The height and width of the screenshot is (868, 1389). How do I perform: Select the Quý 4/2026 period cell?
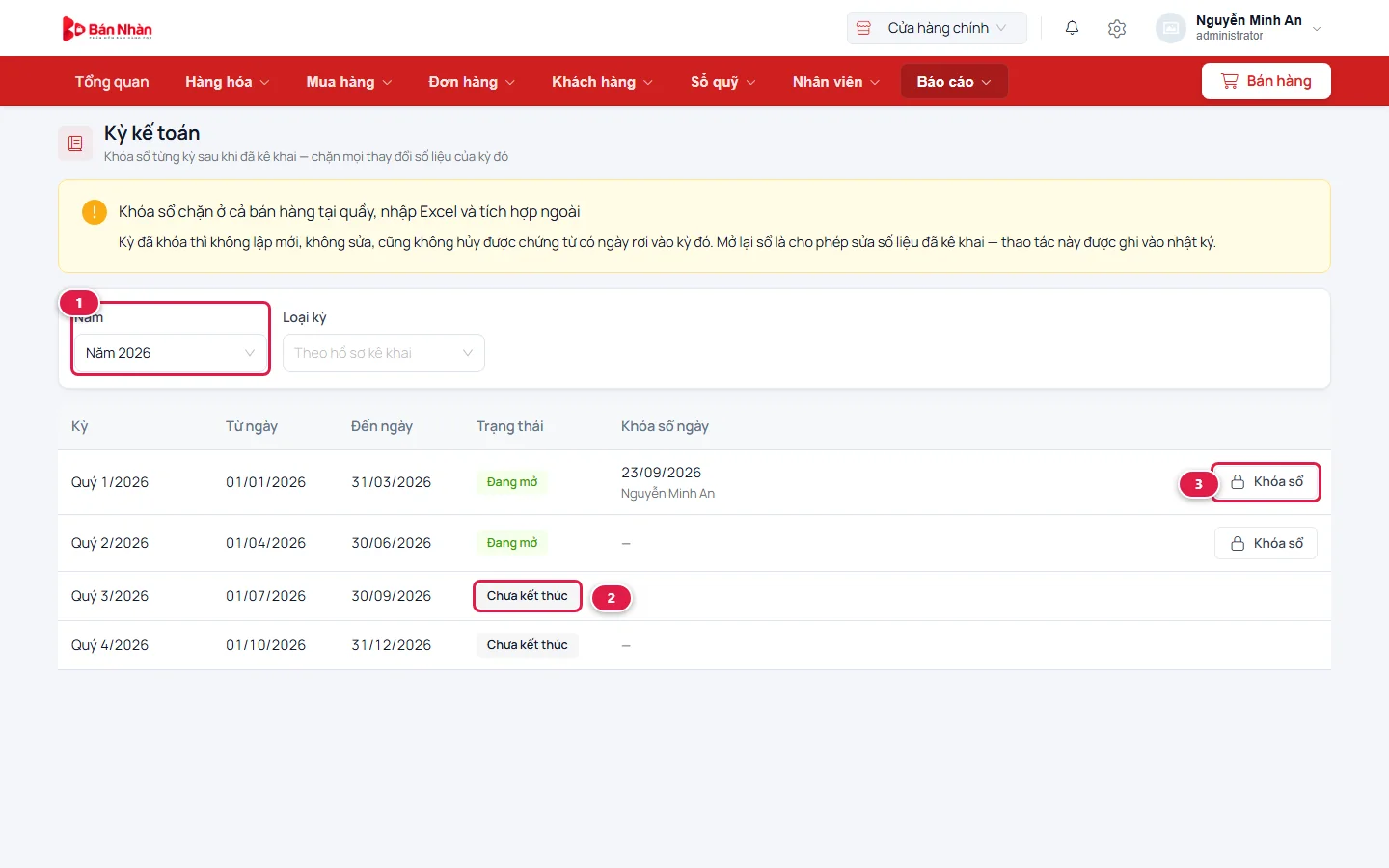pos(110,645)
